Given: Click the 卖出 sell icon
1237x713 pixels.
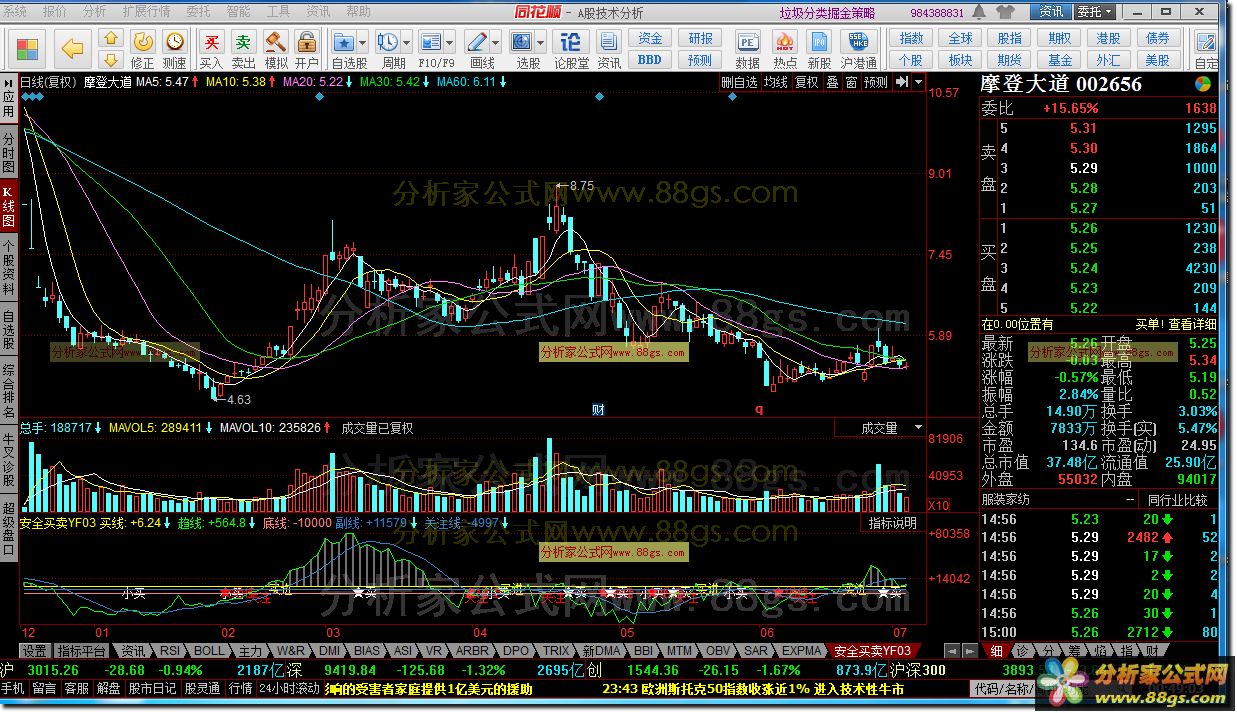Looking at the screenshot, I should click(x=243, y=48).
